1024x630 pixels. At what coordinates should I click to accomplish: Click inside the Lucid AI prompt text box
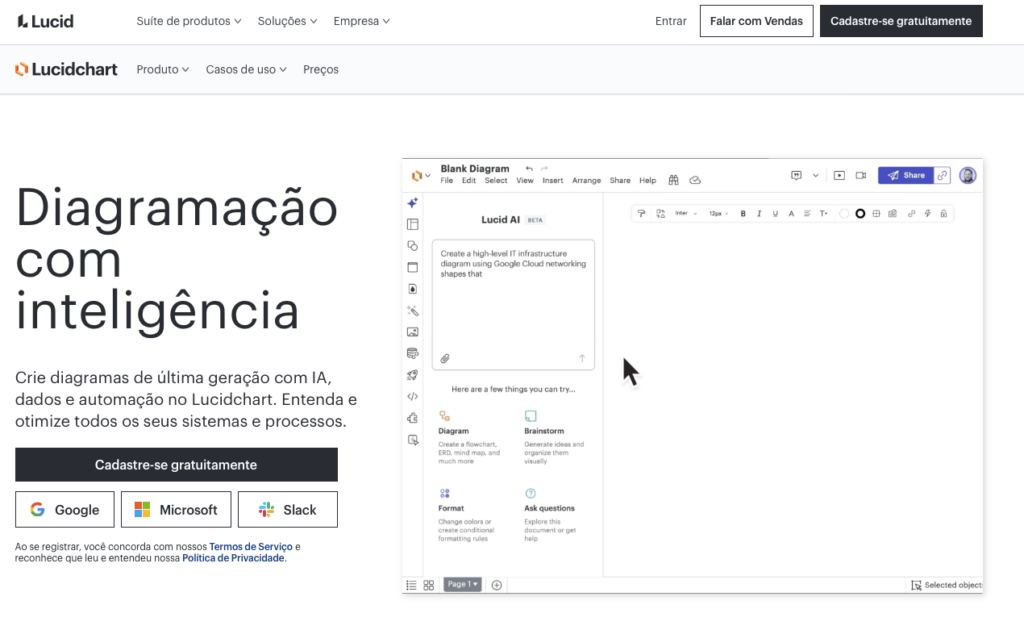[513, 300]
